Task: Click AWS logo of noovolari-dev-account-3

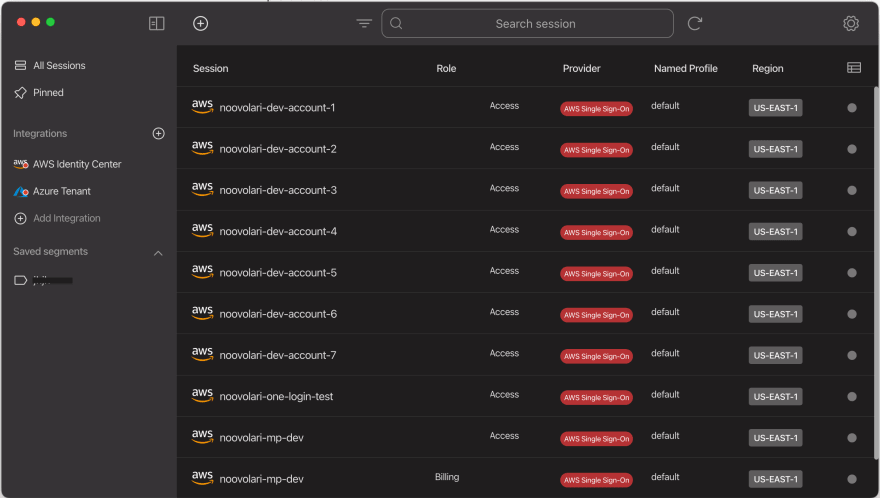Action: coord(202,189)
